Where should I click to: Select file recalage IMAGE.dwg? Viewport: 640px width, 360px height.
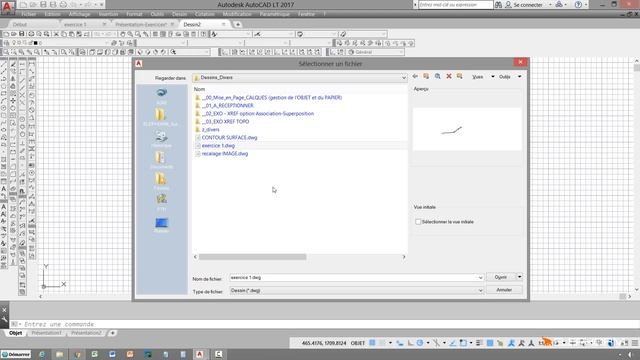click(x=224, y=153)
